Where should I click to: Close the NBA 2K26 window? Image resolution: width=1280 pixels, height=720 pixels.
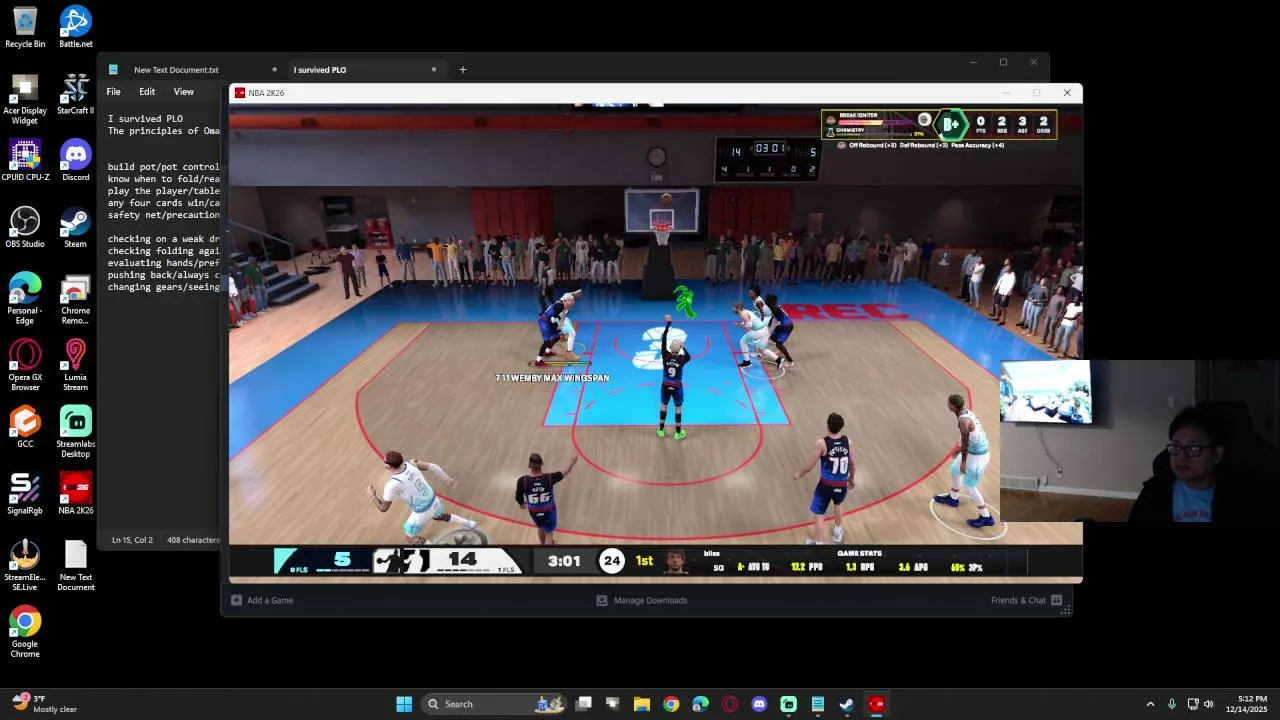click(1067, 93)
